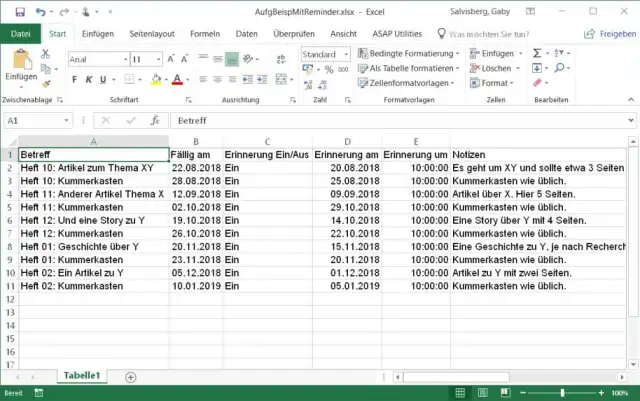The image size is (640, 401).
Task: Click the AutoSum sigma icon
Action: point(537,53)
